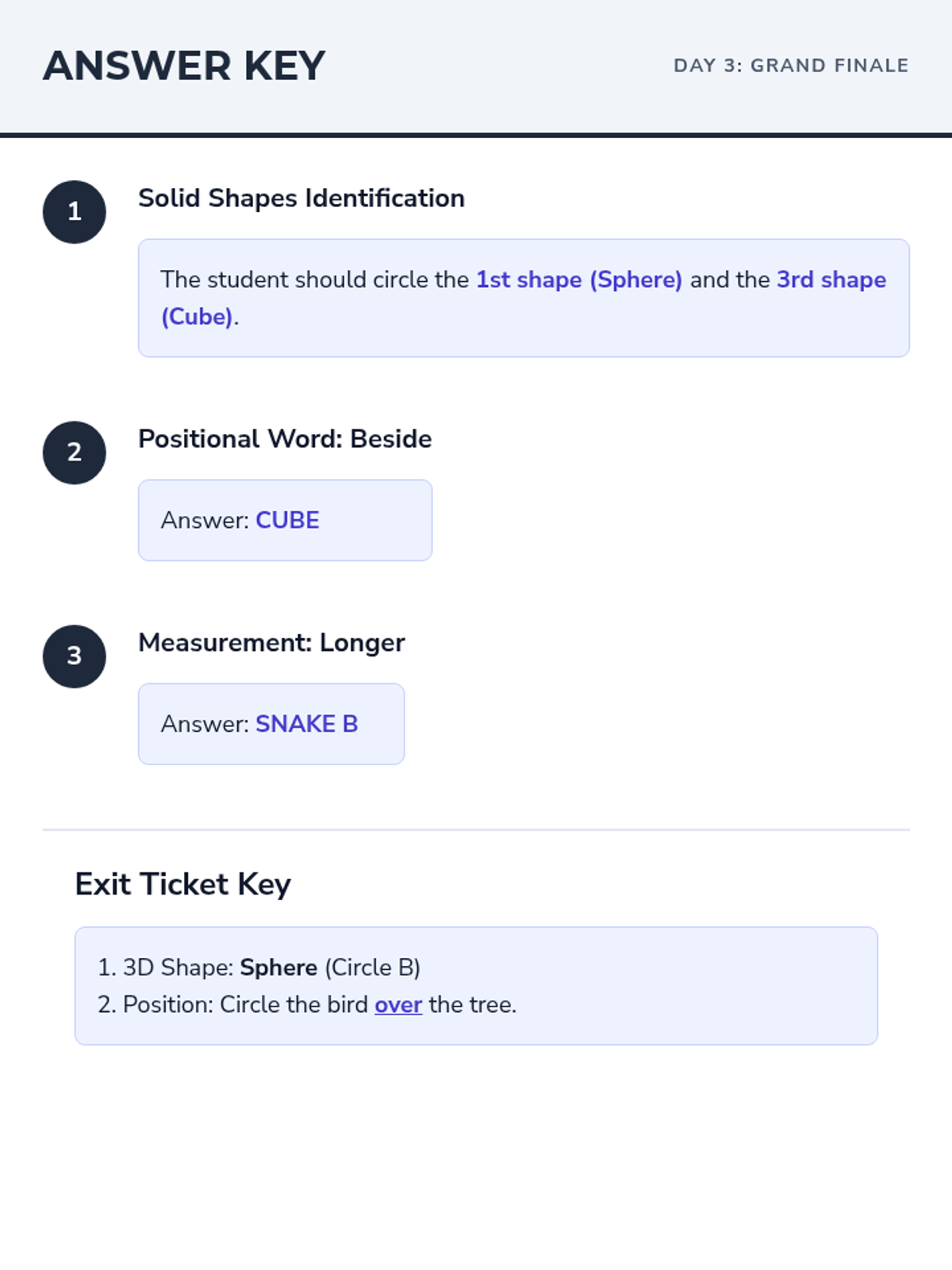This screenshot has width=952, height=1270.
Task: Click the number 1 circle badge
Action: [x=75, y=212]
